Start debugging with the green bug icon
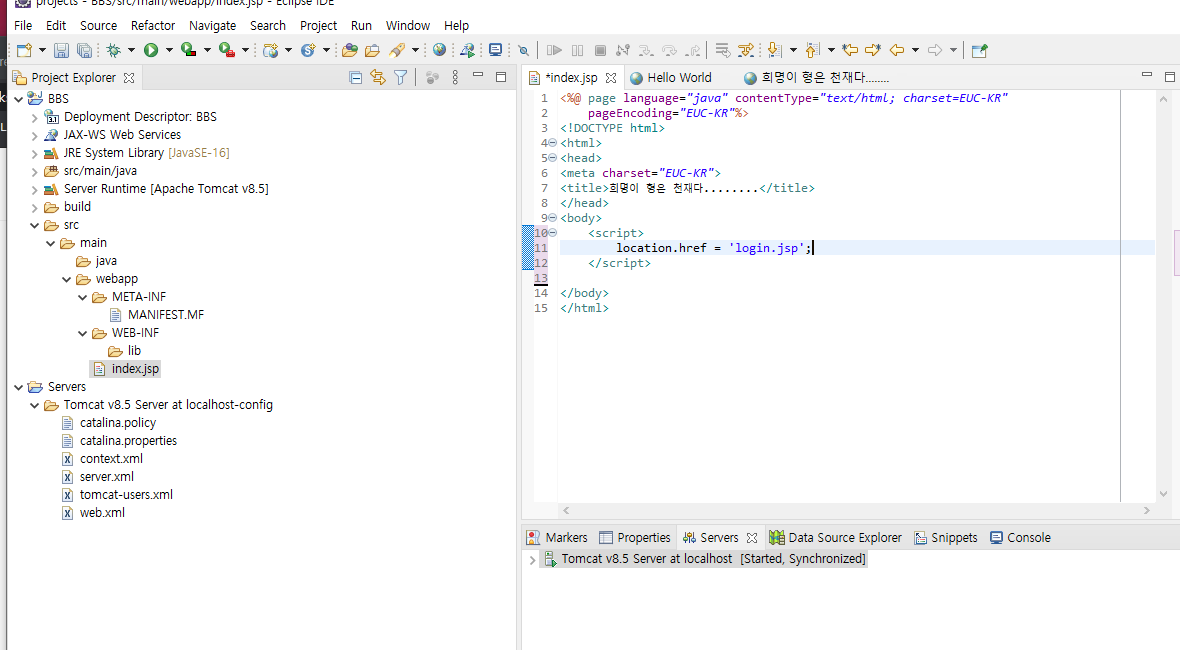Image resolution: width=1180 pixels, height=650 pixels. click(114, 50)
